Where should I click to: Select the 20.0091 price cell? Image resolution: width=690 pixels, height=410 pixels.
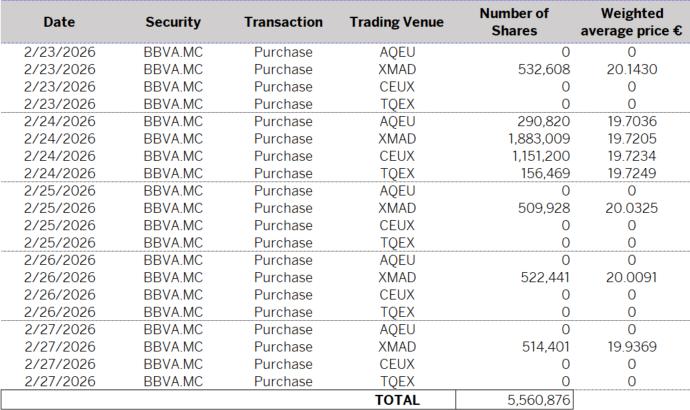[630, 277]
